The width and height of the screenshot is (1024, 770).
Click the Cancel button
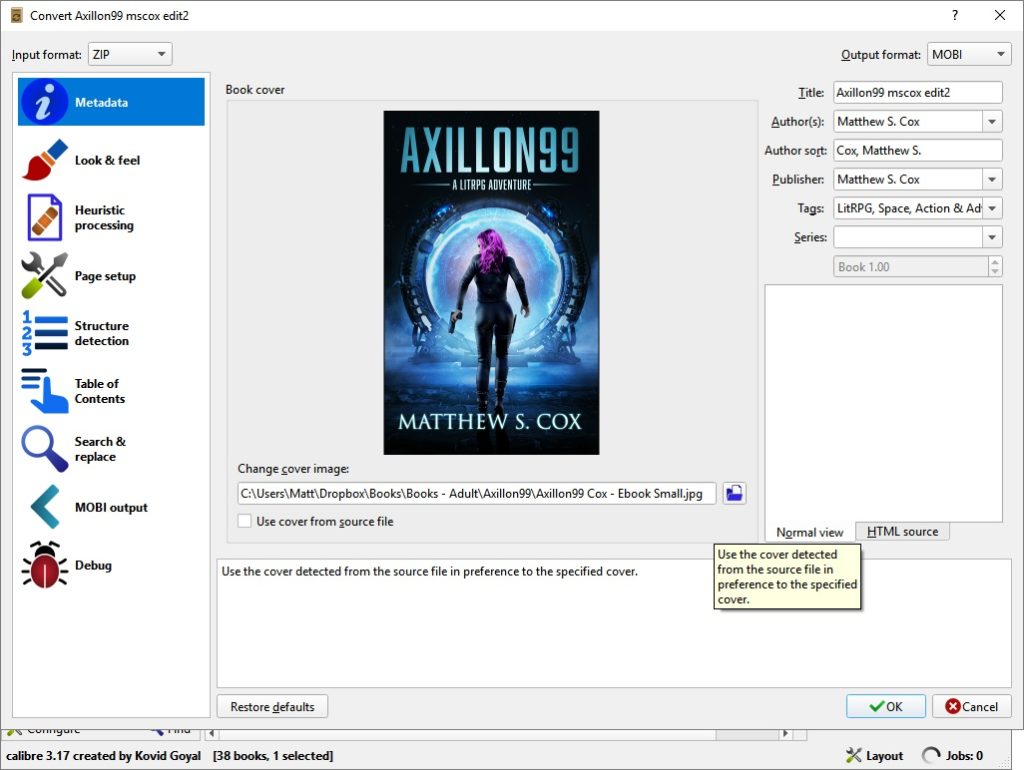[x=971, y=706]
